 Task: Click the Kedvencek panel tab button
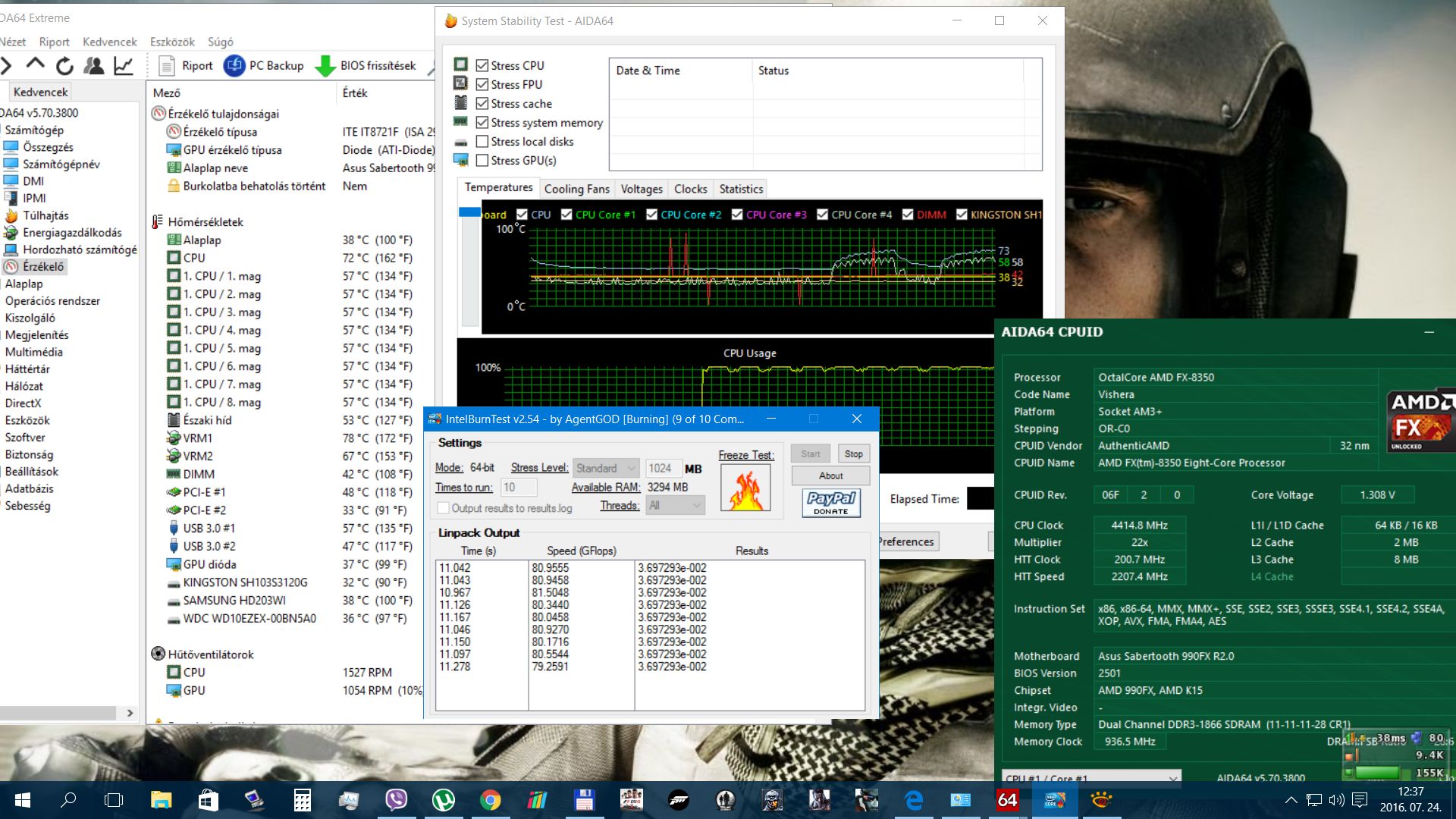[x=40, y=92]
